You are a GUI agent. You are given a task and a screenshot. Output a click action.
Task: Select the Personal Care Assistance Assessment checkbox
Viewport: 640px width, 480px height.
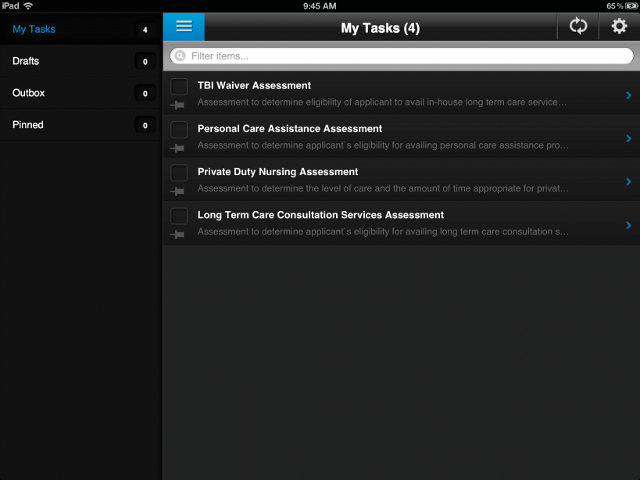tap(179, 129)
